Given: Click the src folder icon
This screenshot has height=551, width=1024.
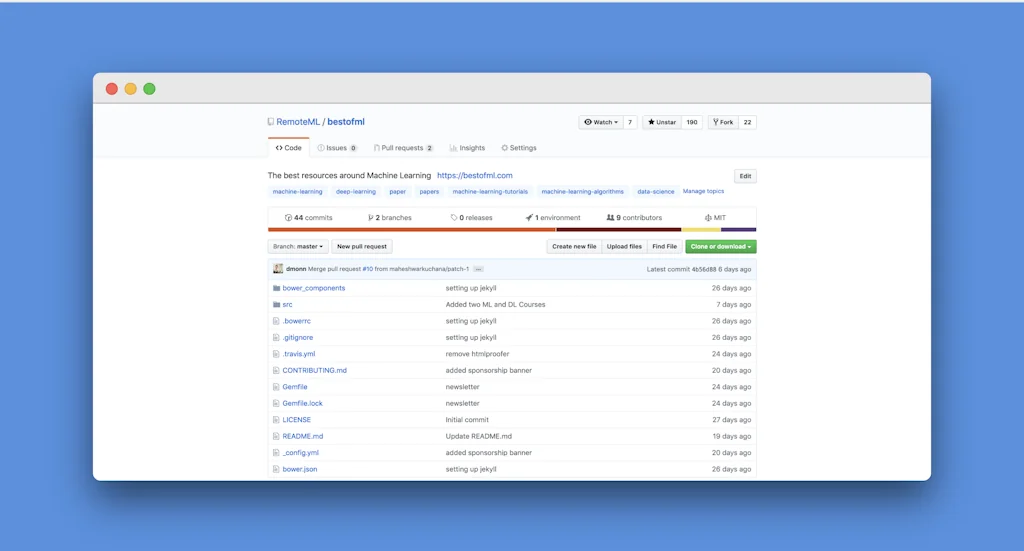Looking at the screenshot, I should tap(276, 304).
